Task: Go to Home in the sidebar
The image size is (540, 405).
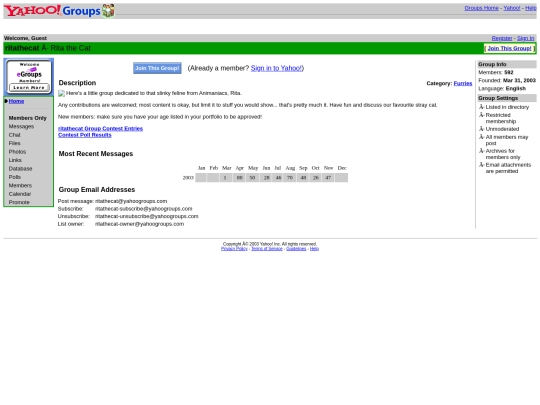Action: [x=16, y=101]
